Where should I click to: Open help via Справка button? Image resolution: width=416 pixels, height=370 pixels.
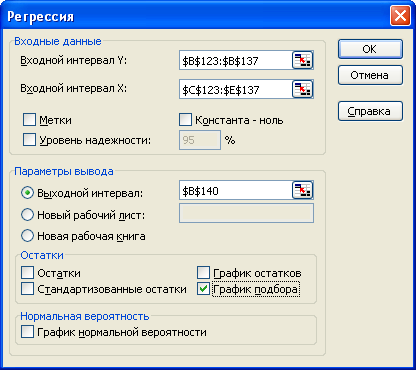pos(370,111)
